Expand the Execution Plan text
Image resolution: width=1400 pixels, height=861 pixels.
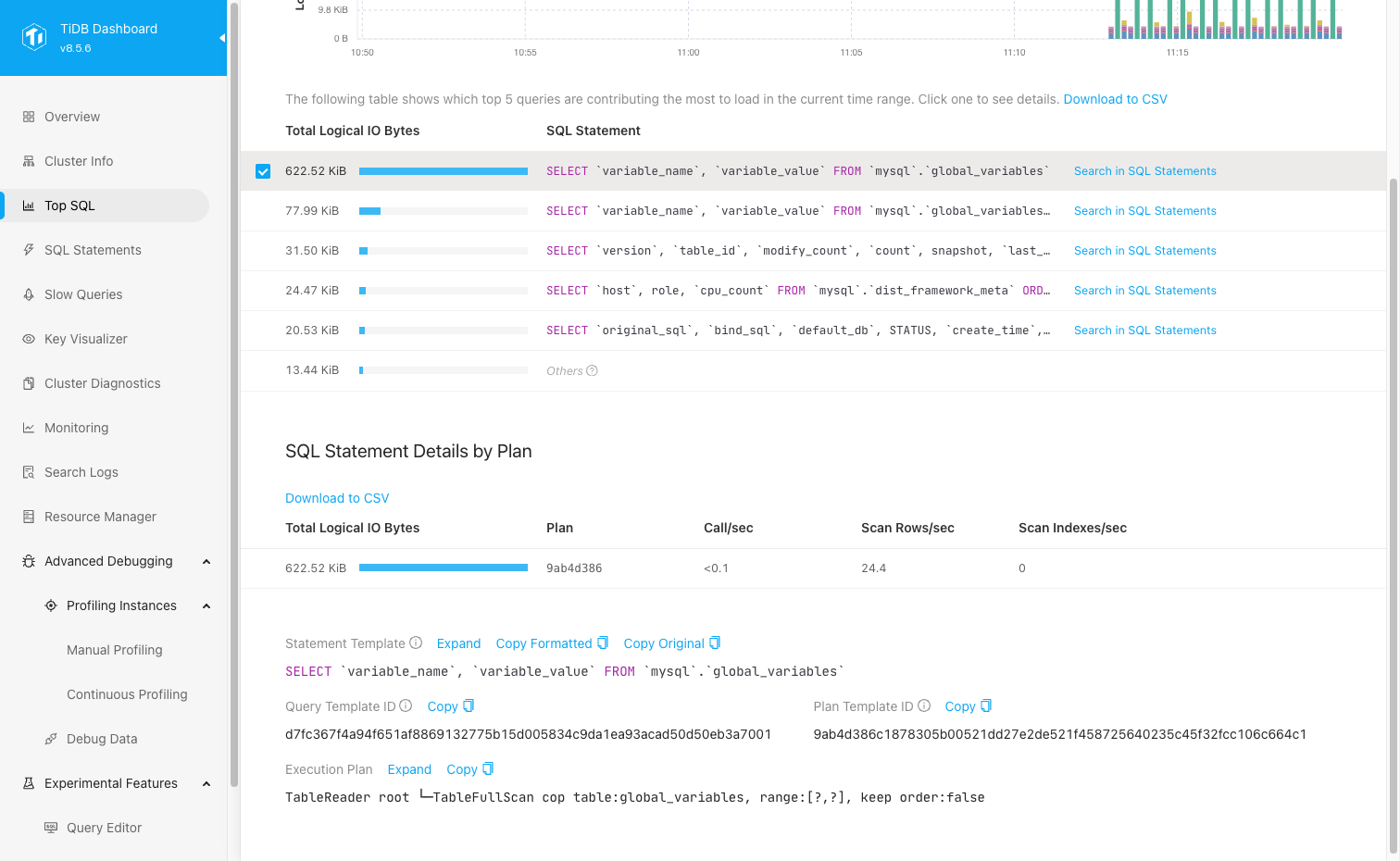[x=409, y=769]
